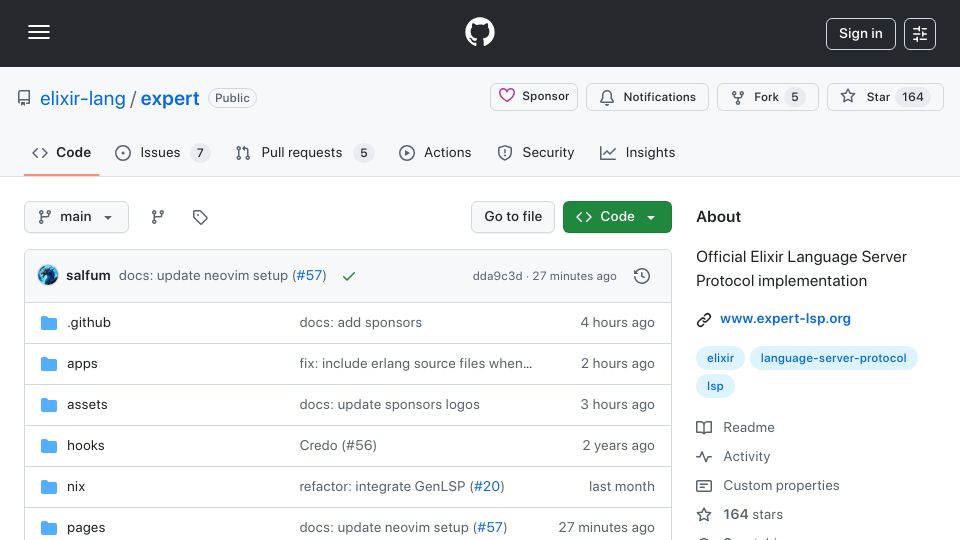Open the hamburger navigation menu
This screenshot has height=540, width=960.
coord(39,32)
